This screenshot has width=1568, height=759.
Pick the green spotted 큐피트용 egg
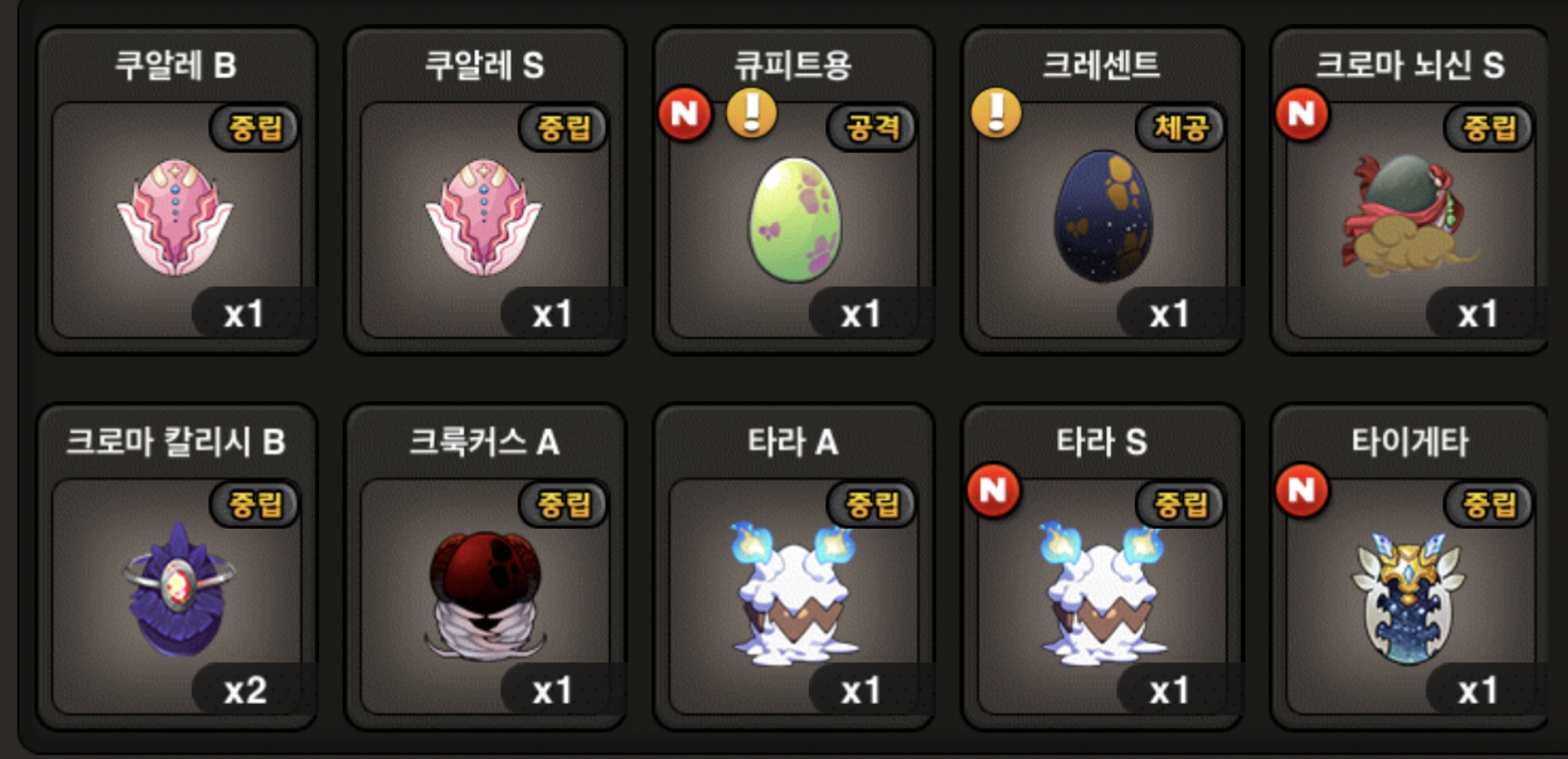point(795,219)
